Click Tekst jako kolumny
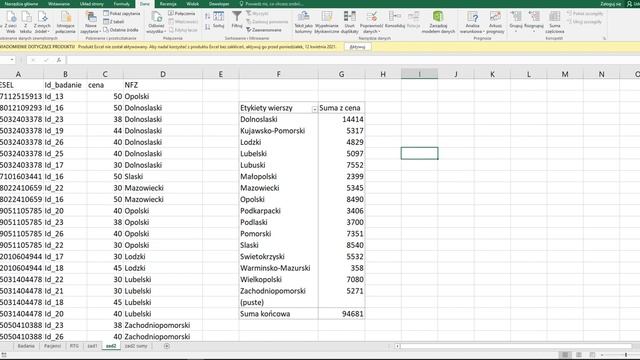640x360 pixels. 303,22
